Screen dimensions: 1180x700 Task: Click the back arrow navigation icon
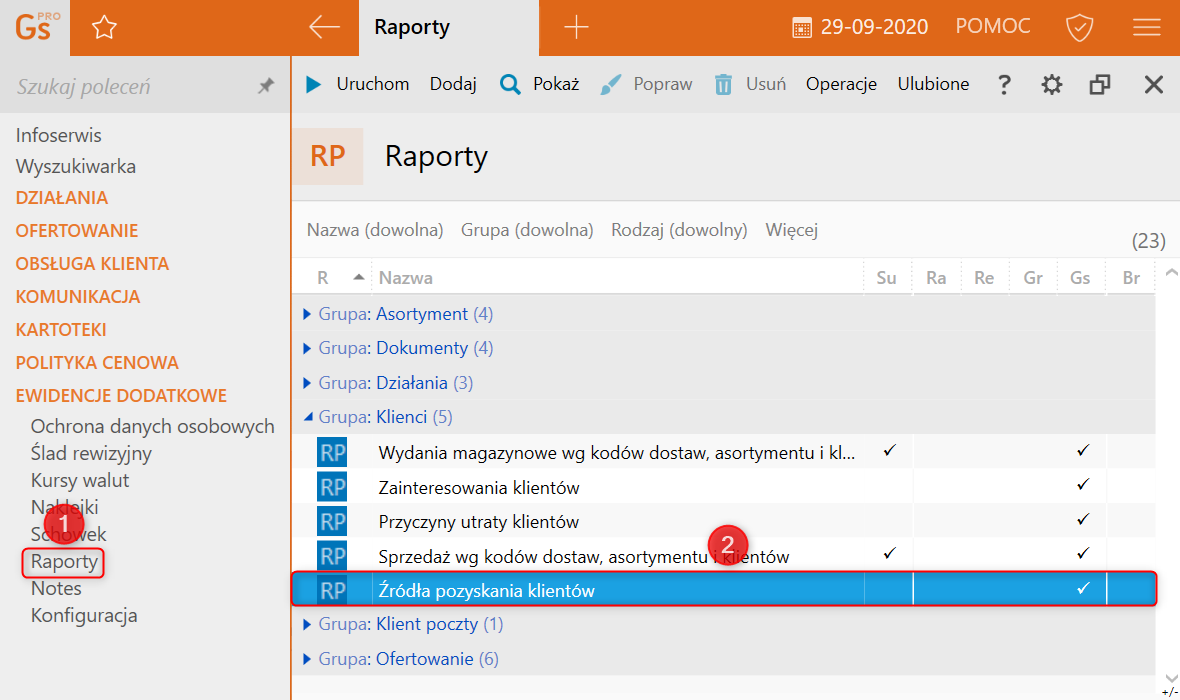click(x=325, y=27)
